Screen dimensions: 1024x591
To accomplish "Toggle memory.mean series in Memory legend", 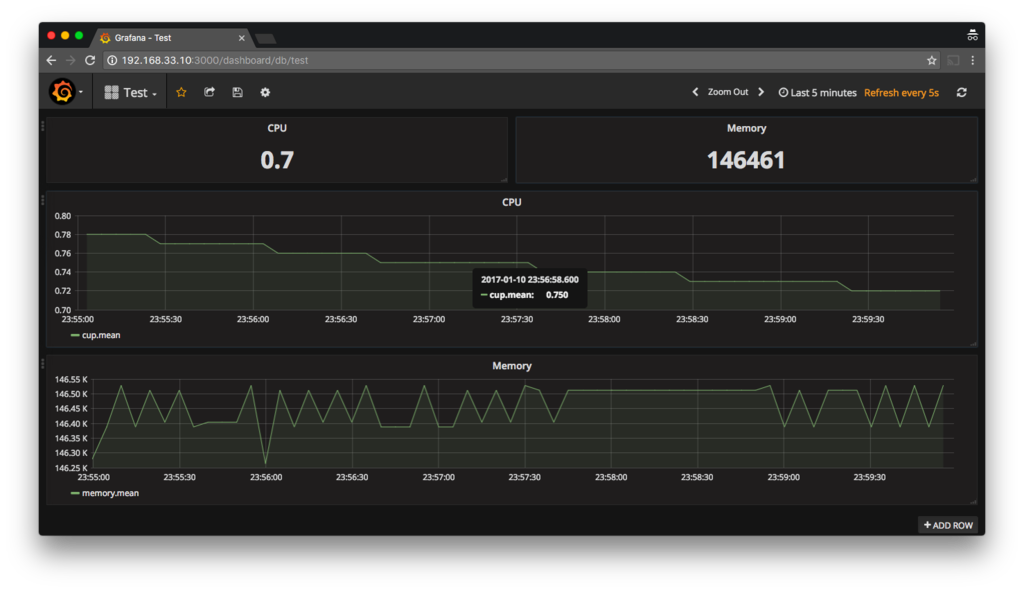I will pyautogui.click(x=110, y=493).
